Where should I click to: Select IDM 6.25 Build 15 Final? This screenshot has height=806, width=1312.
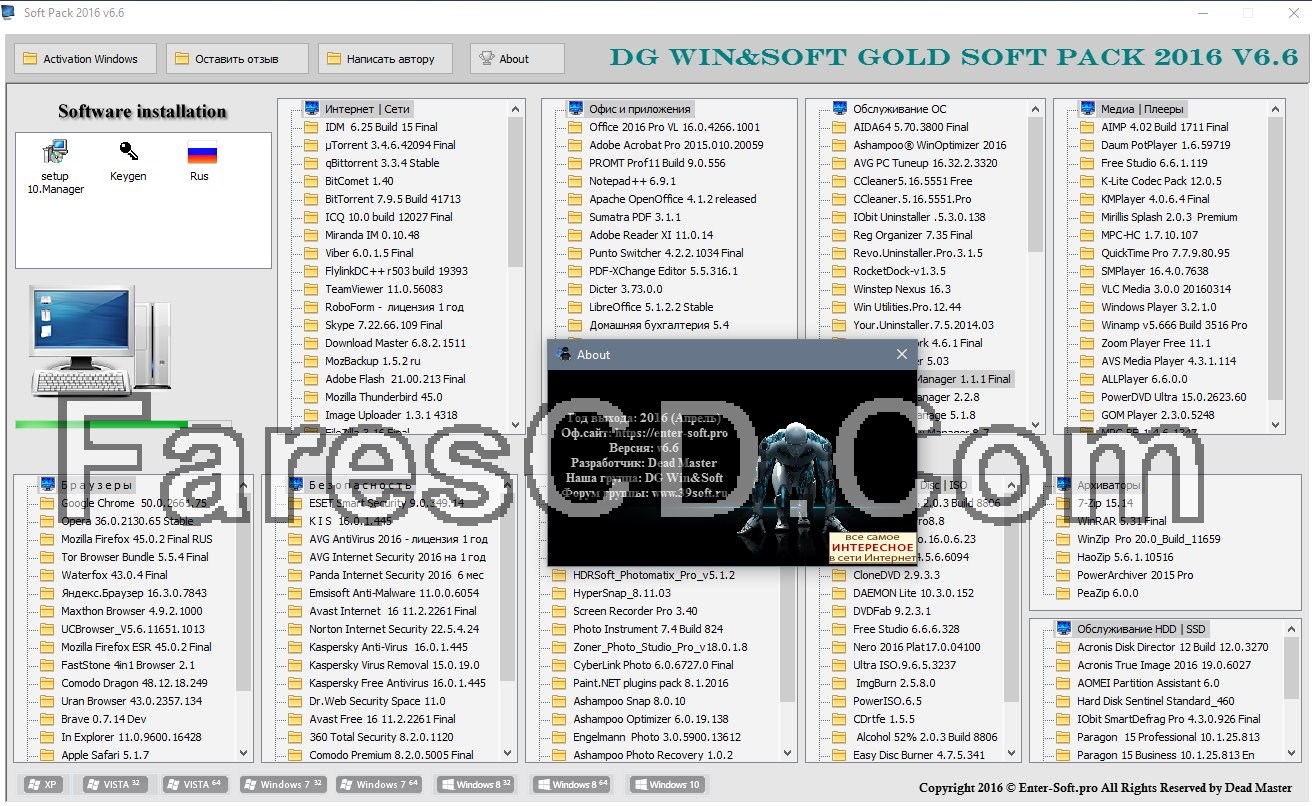(381, 127)
